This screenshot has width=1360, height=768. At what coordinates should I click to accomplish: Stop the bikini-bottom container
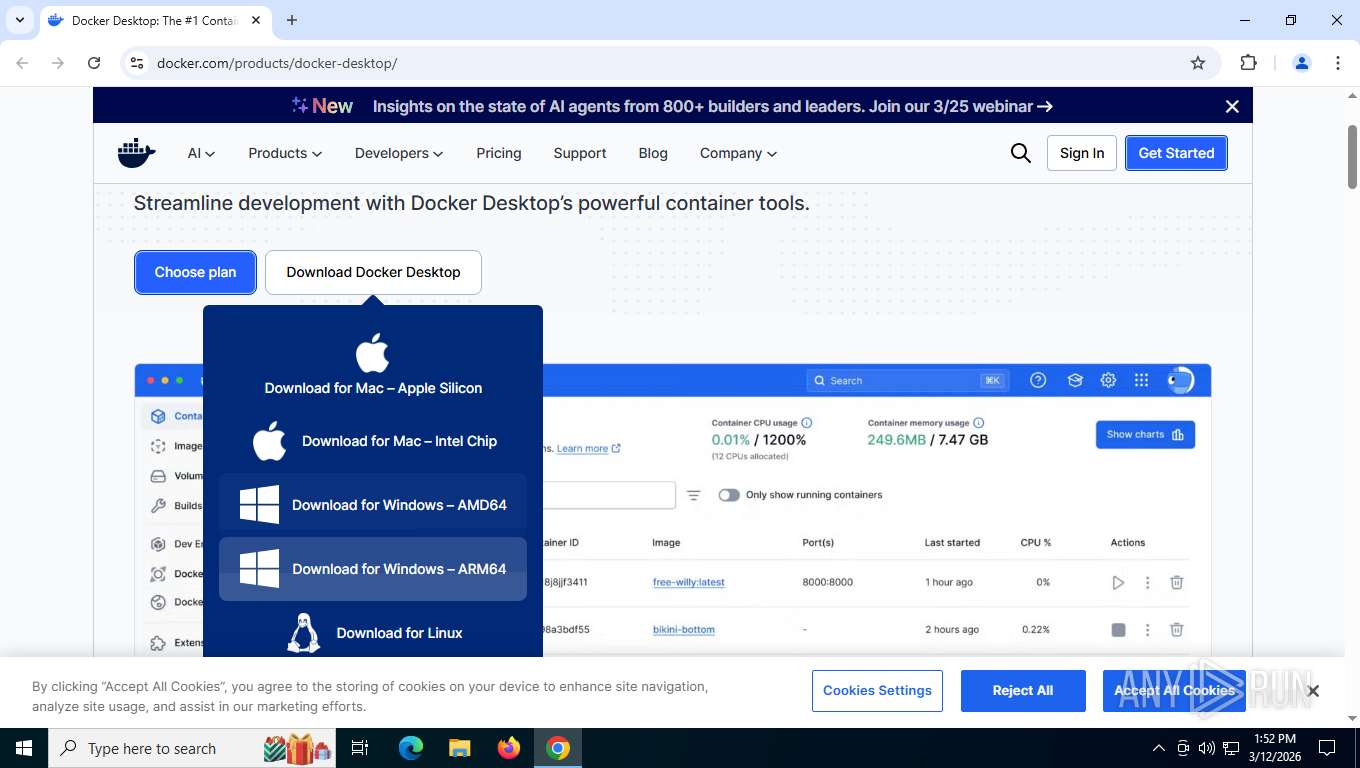click(x=1118, y=630)
